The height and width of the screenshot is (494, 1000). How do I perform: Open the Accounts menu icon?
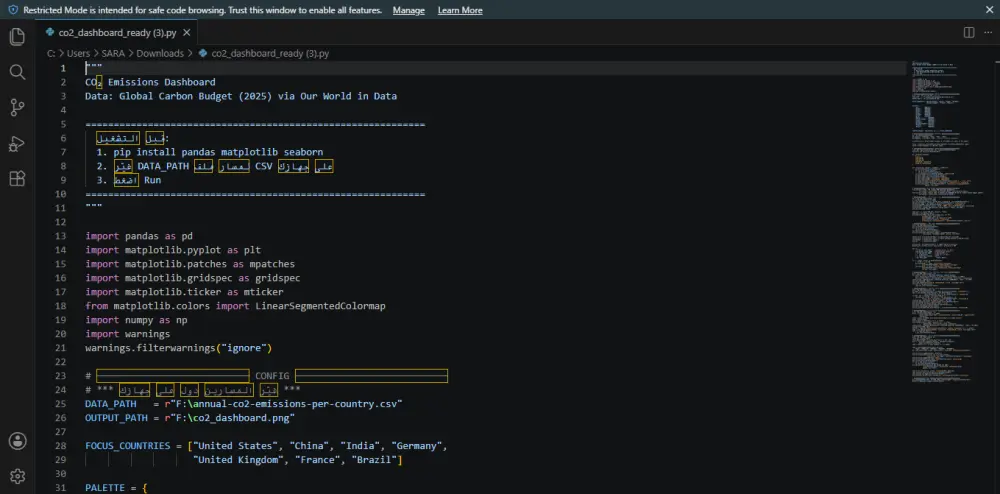click(17, 440)
